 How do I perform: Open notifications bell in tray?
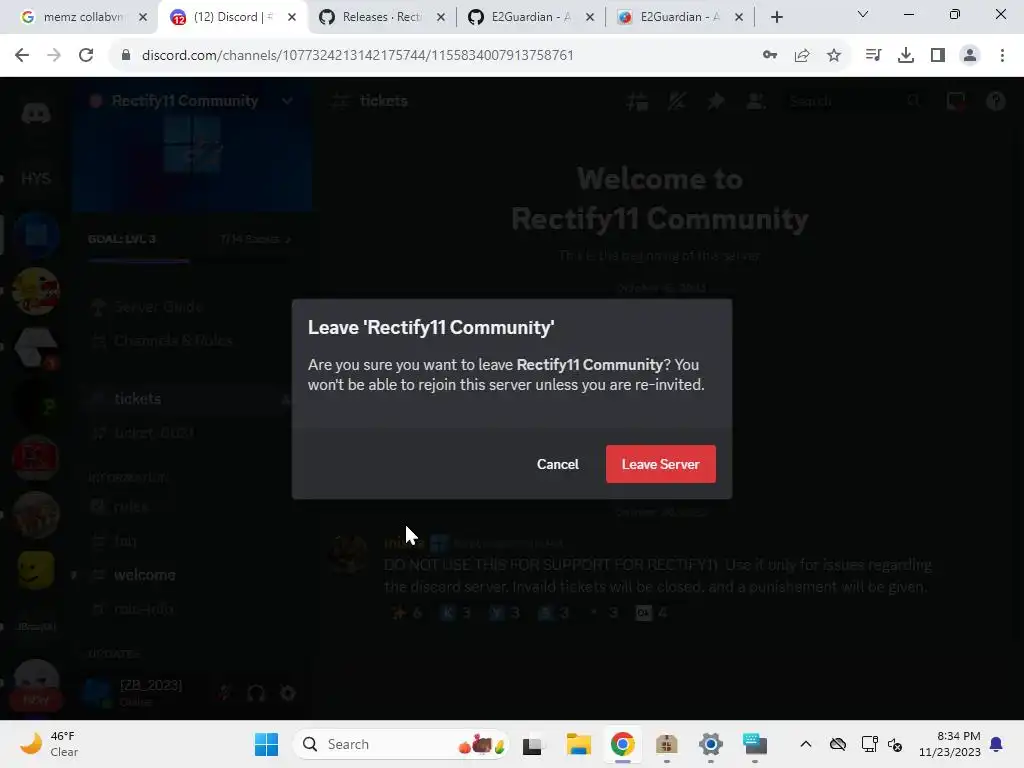(x=997, y=744)
